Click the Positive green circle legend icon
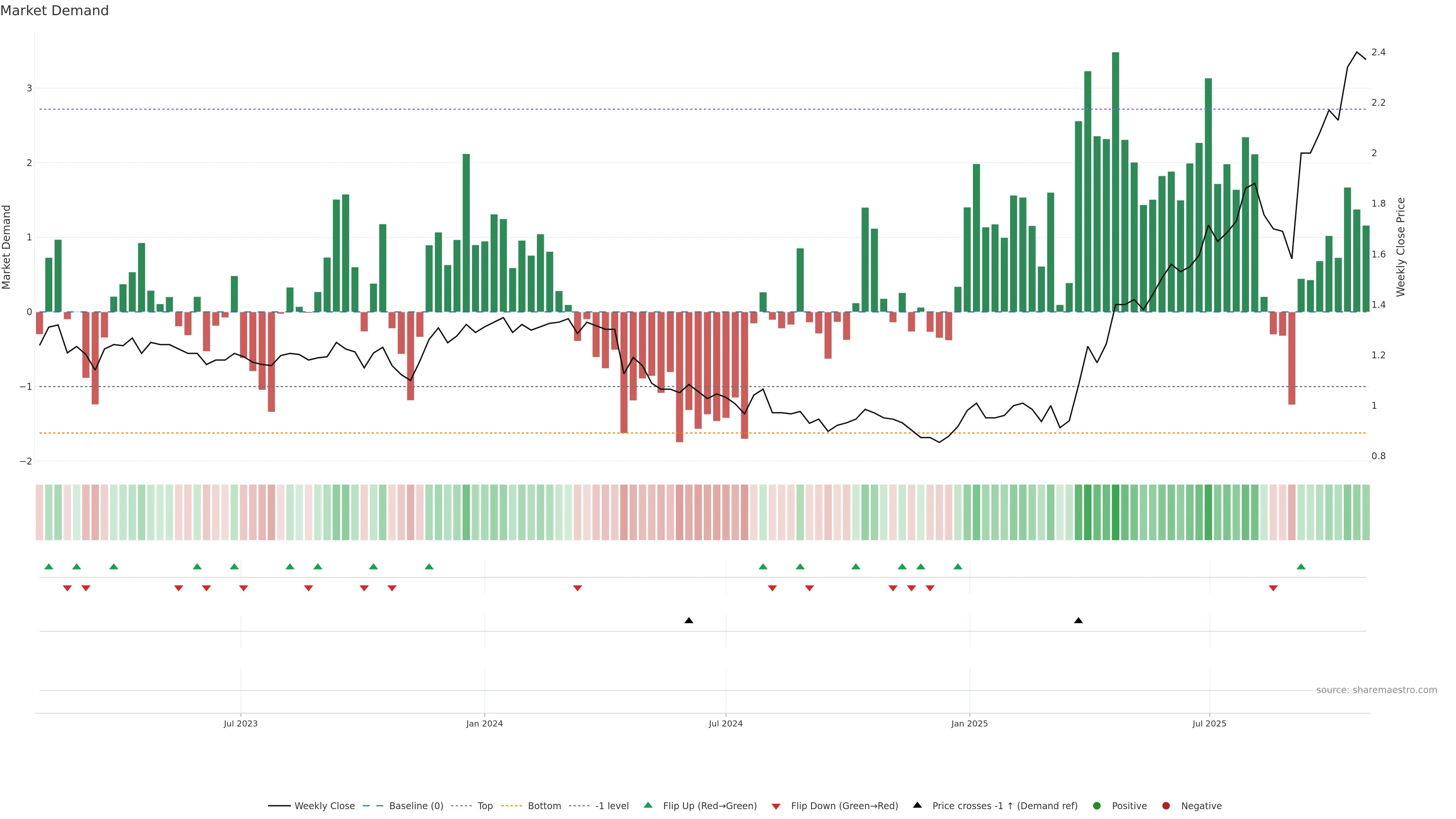This screenshot has width=1456, height=819. point(1097,806)
